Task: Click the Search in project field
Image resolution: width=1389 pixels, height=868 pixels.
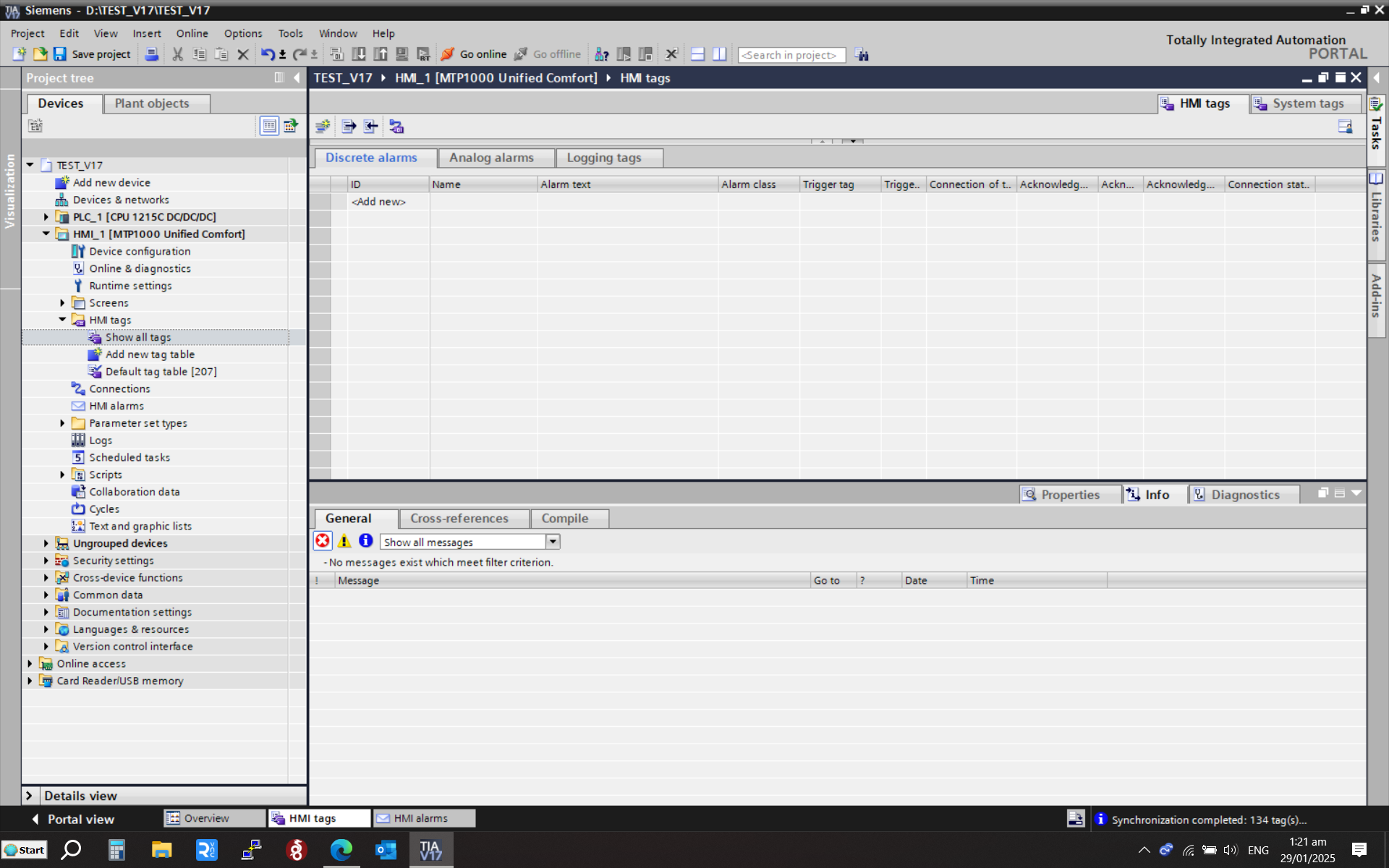Action: [791, 55]
